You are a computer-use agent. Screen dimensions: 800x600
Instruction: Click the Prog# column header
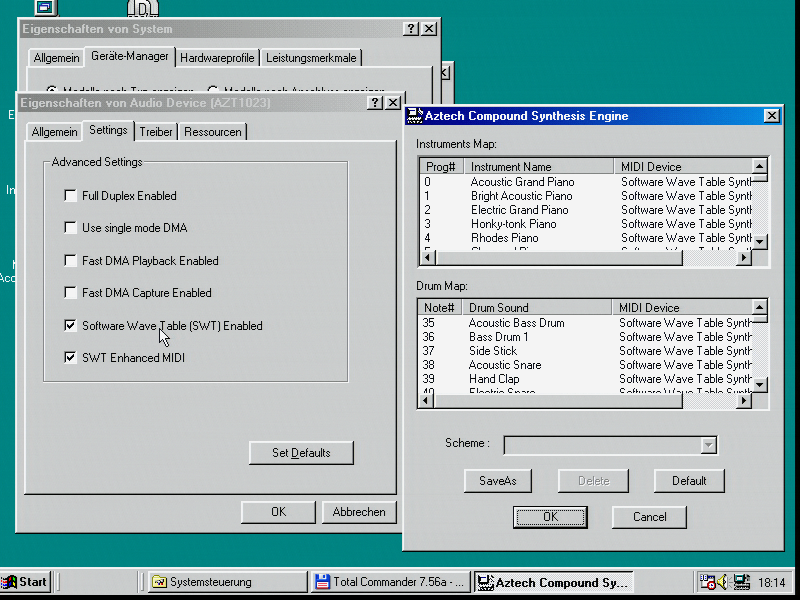[x=442, y=167]
